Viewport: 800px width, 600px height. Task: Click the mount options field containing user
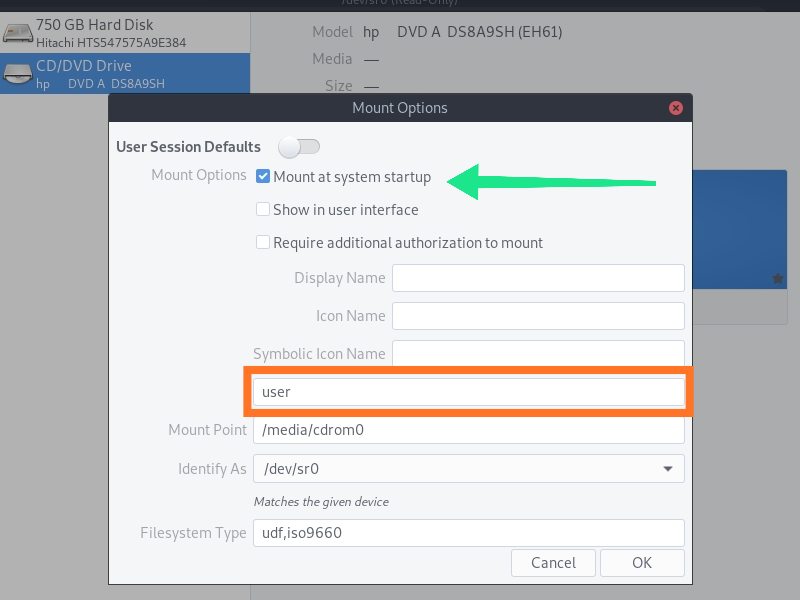coord(468,392)
